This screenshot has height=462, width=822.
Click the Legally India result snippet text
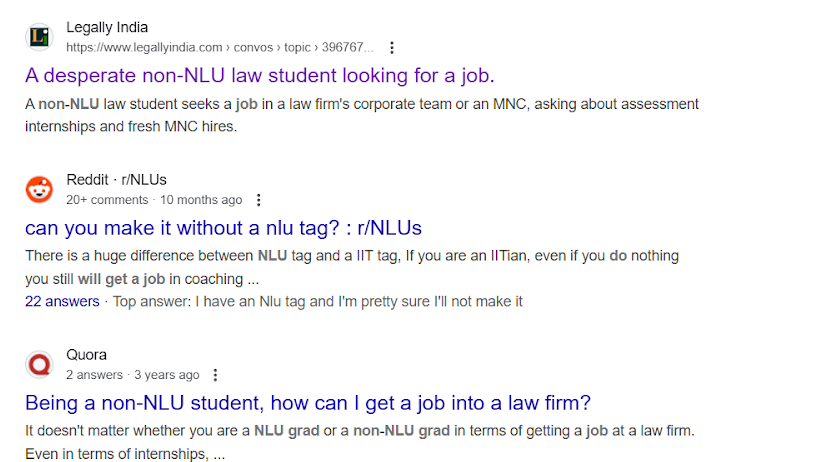point(361,115)
